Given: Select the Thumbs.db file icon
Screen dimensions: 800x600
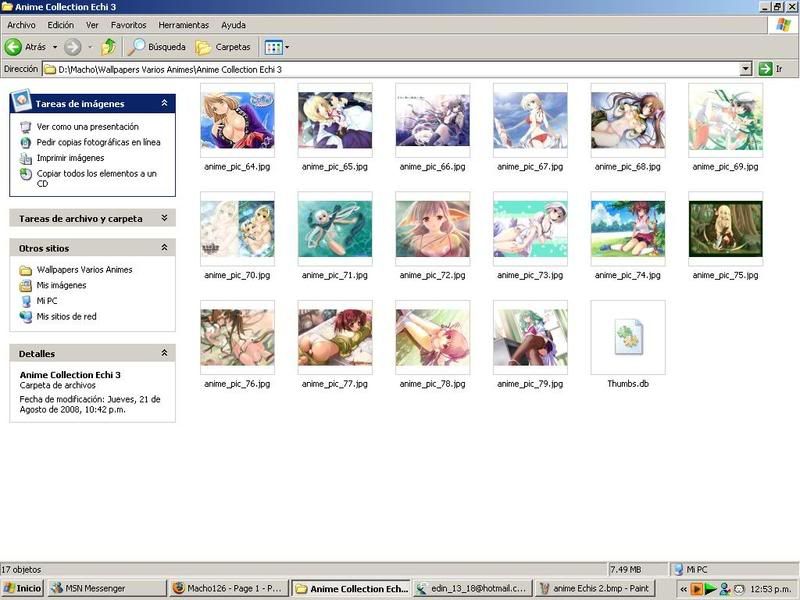Looking at the screenshot, I should 628,337.
